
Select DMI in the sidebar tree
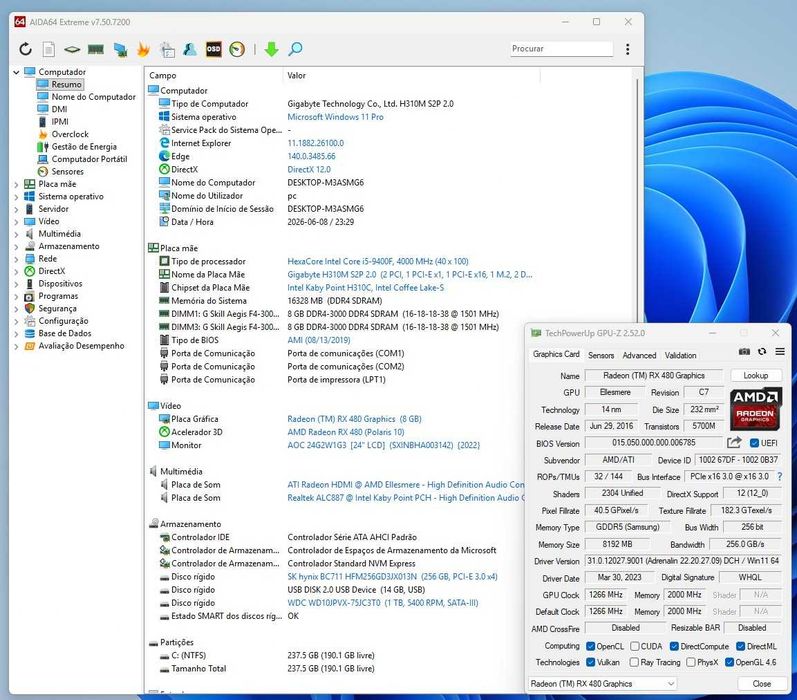59,109
